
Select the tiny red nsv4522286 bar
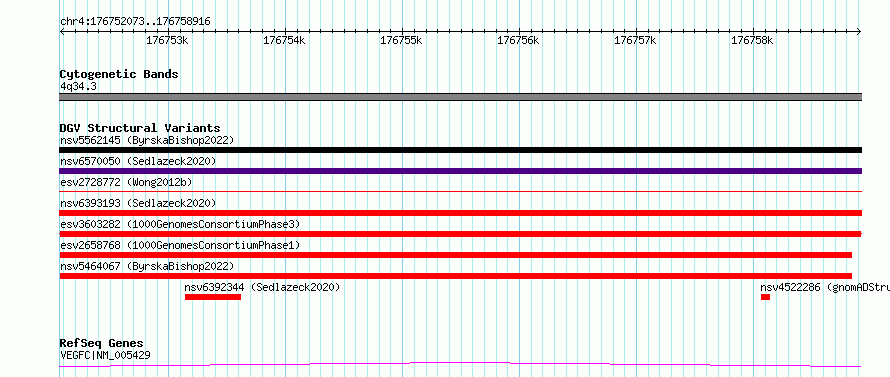765,297
